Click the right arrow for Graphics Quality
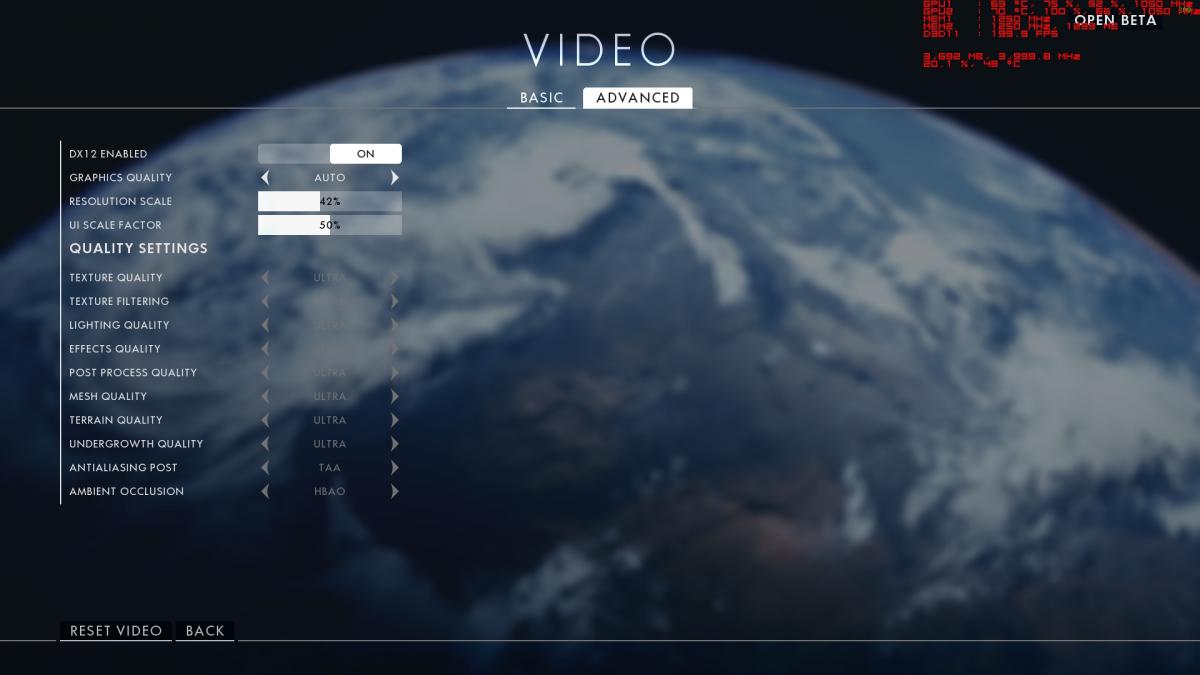The width and height of the screenshot is (1200, 675). click(395, 178)
